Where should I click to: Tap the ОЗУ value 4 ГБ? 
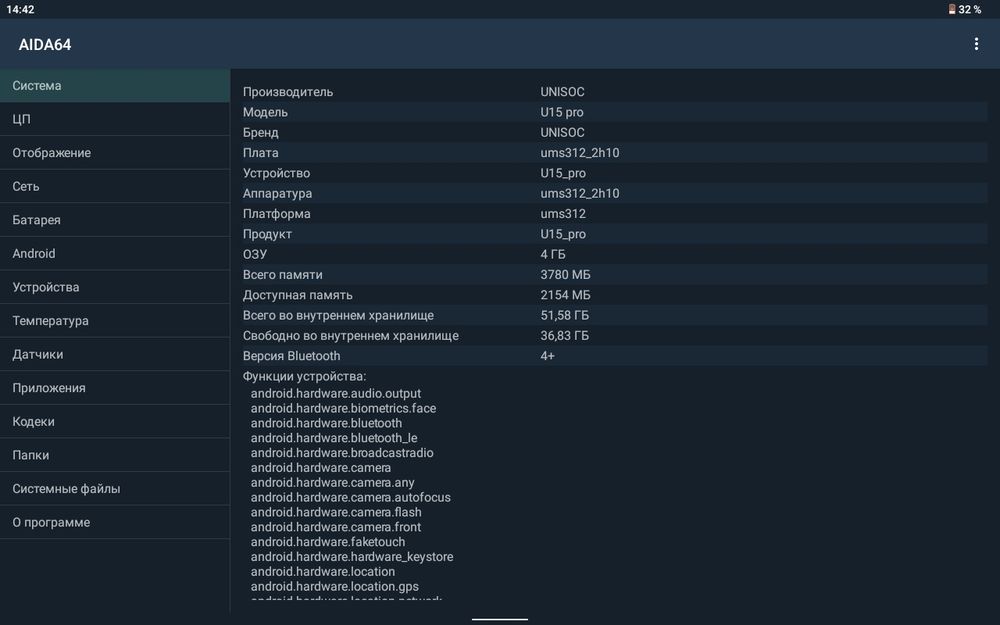point(553,254)
